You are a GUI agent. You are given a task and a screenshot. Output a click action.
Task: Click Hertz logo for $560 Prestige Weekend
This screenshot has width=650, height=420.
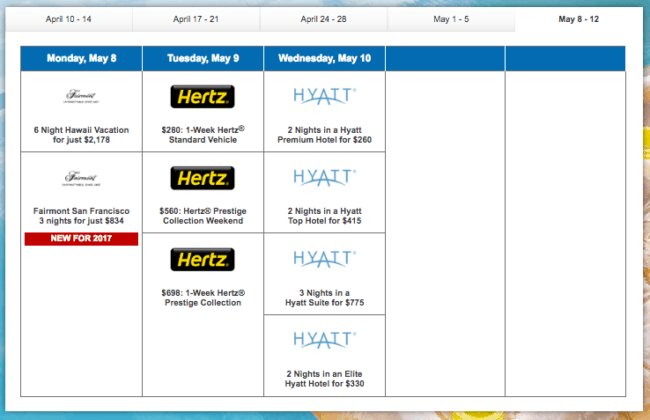203,178
